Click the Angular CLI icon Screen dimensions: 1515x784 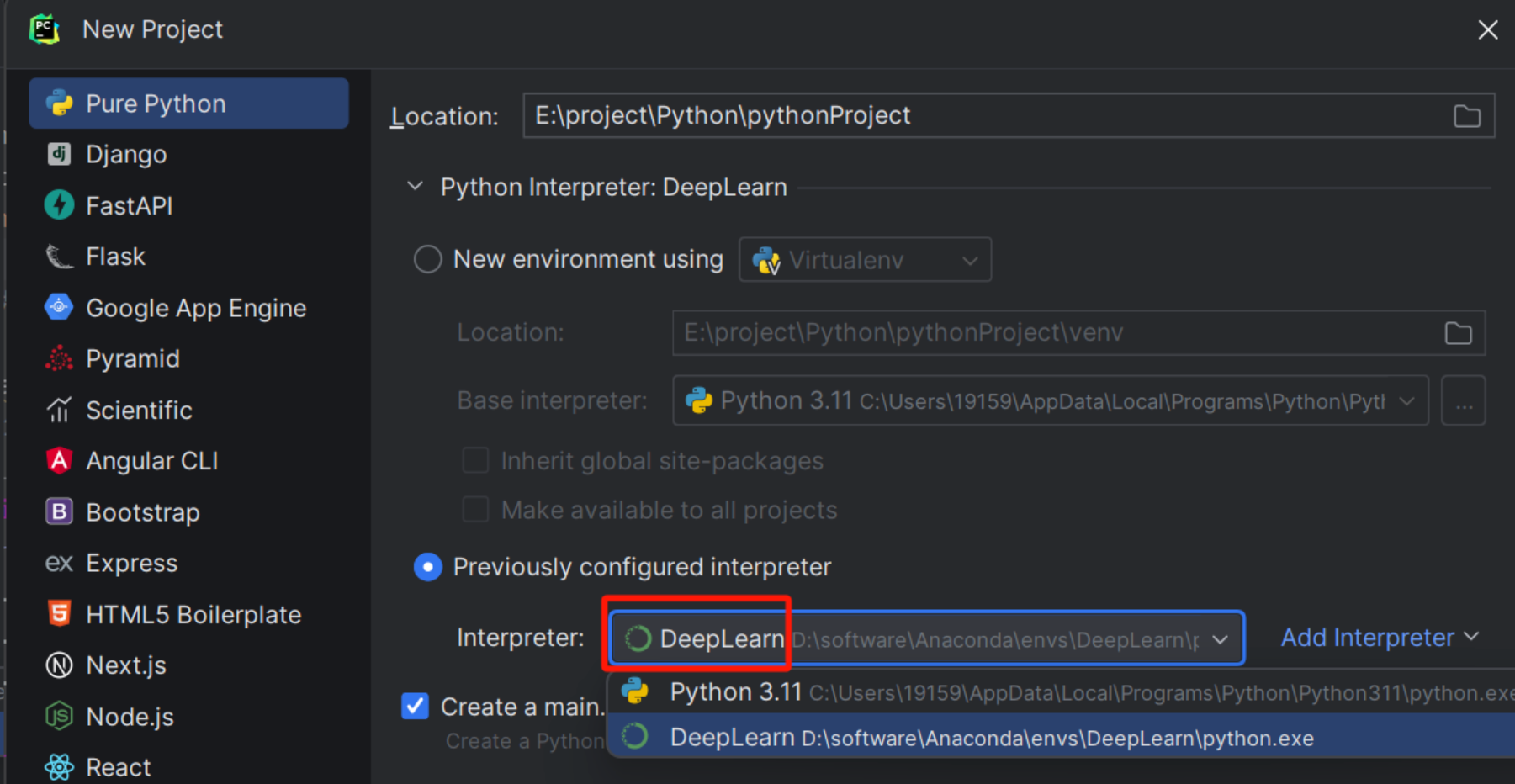tap(59, 461)
